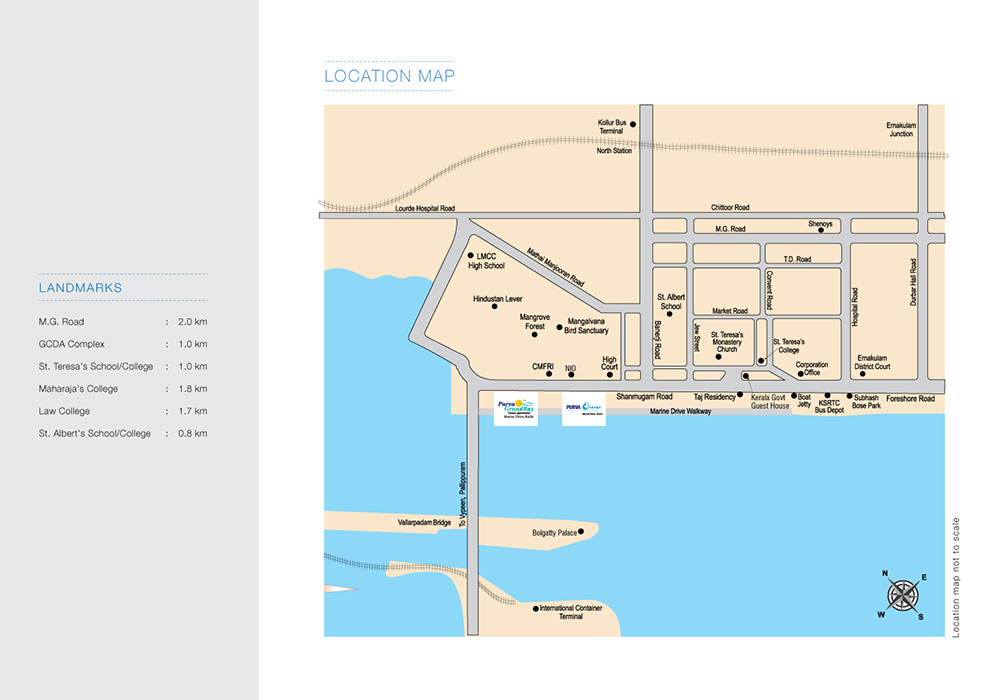
Task: Click the Kollur Bus Terminal marker dot
Action: pos(632,130)
